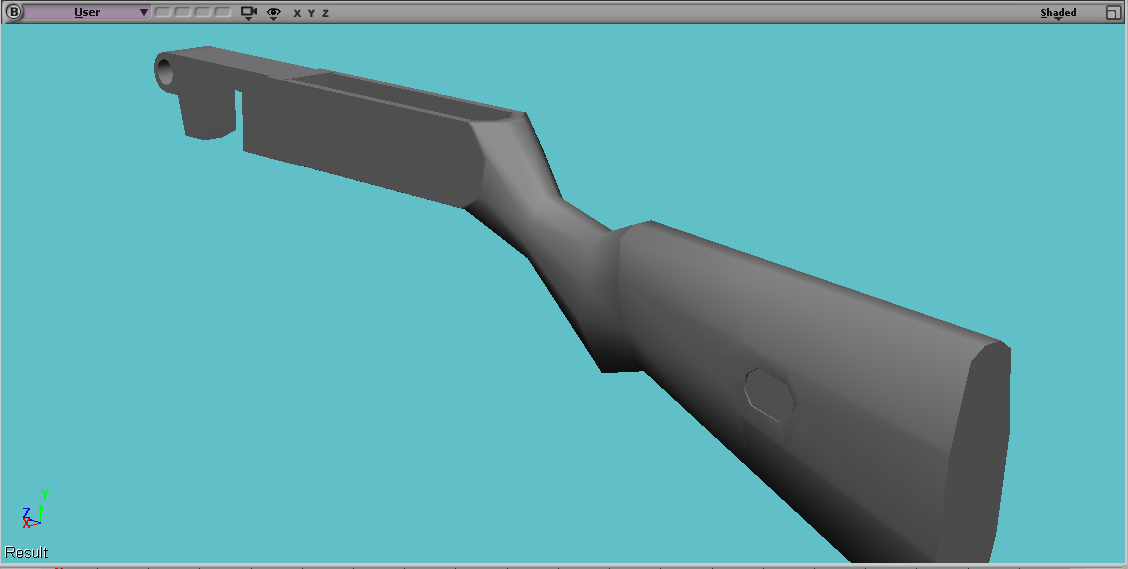Screen dimensions: 1128x569
Task: Click the second memo camera slot
Action: (183, 12)
